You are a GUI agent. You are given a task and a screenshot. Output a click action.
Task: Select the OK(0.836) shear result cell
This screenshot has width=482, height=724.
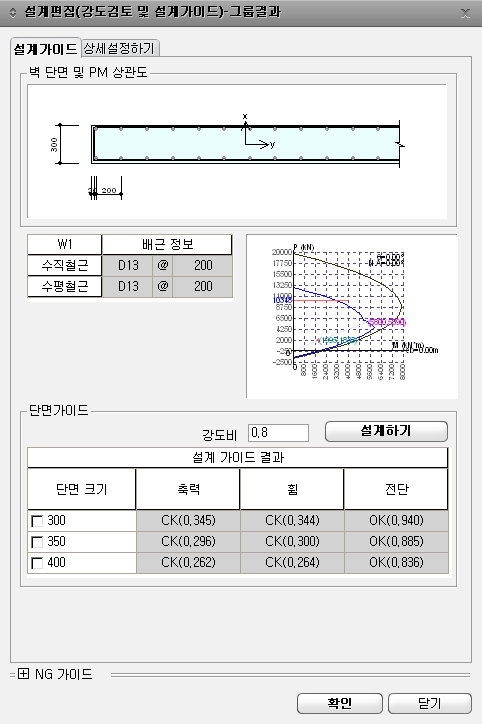[x=396, y=562]
